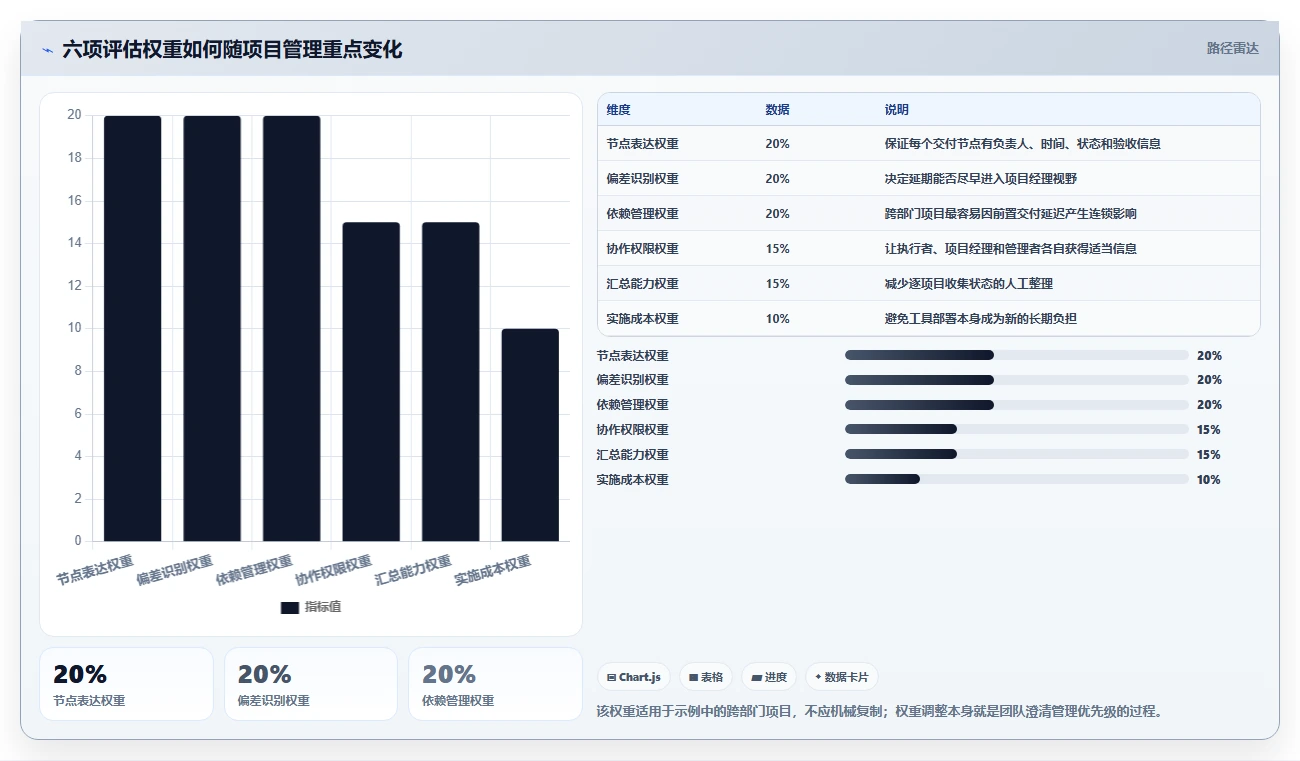Image resolution: width=1300 pixels, height=761 pixels.
Task: Click the footnote 该权重适用于示例中的跨部门项目
Action: (x=880, y=712)
